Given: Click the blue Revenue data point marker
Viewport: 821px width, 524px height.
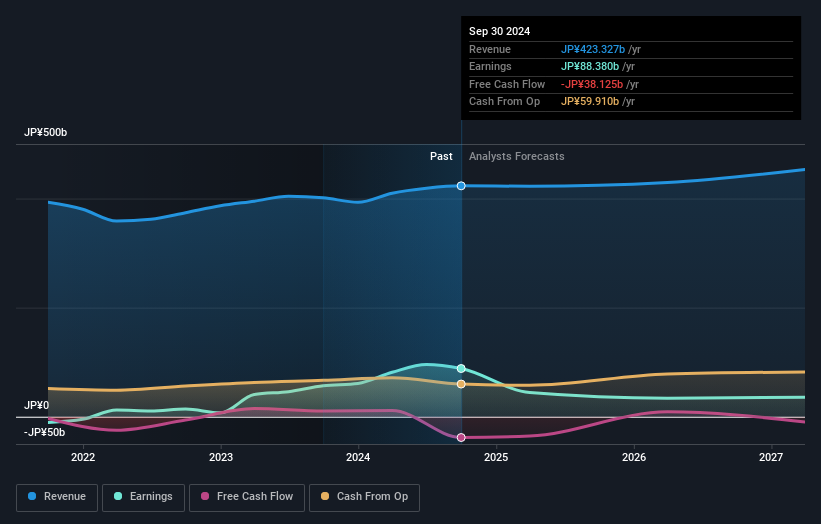Looking at the screenshot, I should click(x=461, y=186).
